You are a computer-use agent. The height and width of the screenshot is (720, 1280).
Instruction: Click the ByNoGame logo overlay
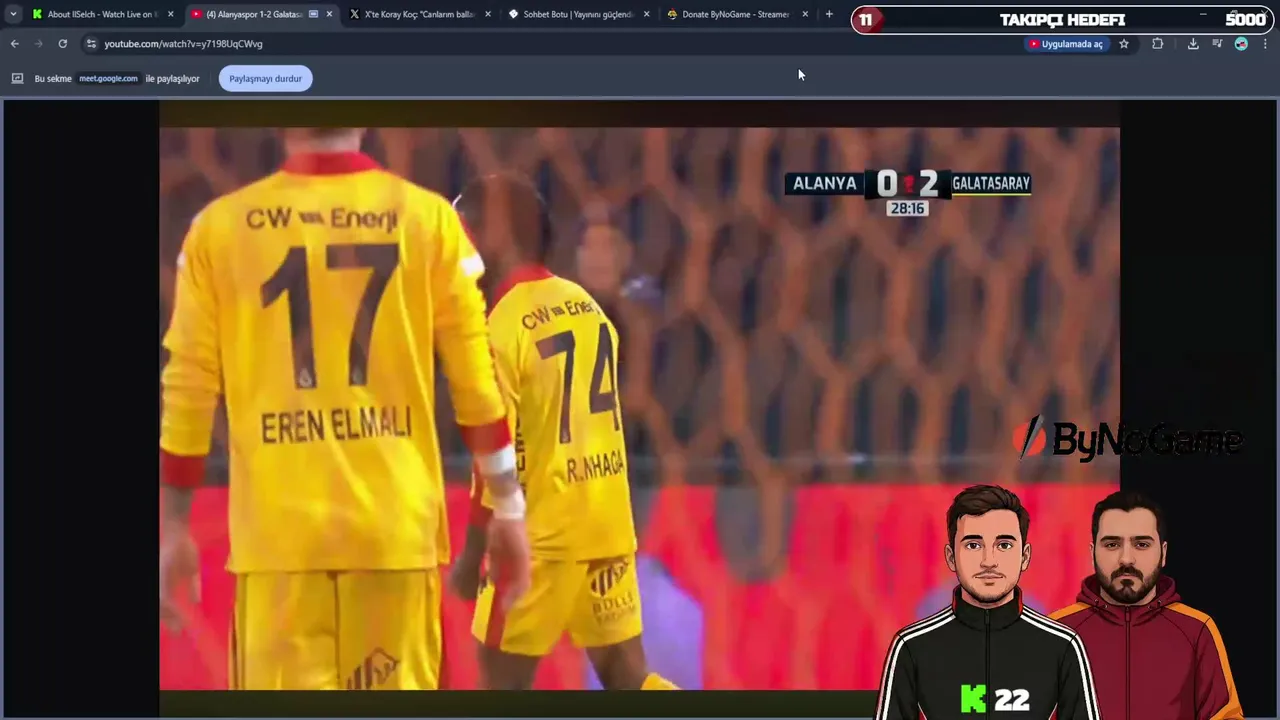pyautogui.click(x=1130, y=439)
